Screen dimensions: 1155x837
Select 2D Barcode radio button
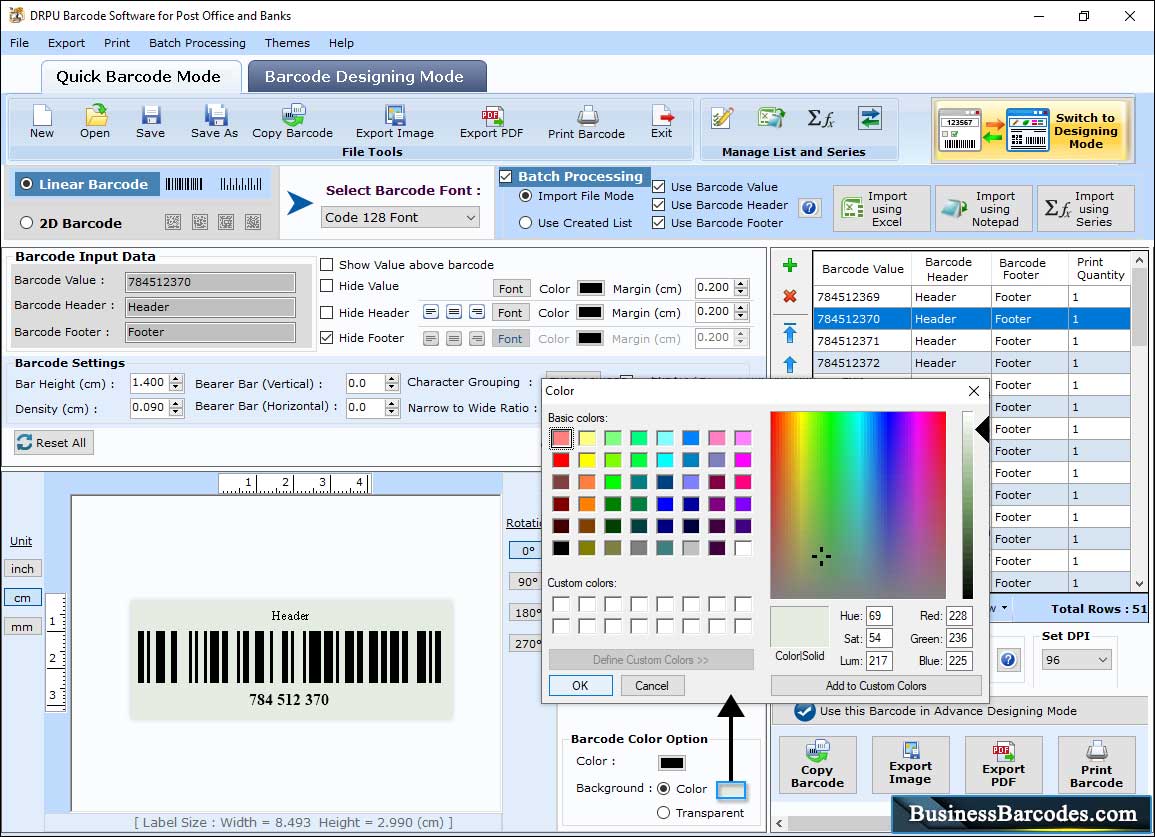27,223
